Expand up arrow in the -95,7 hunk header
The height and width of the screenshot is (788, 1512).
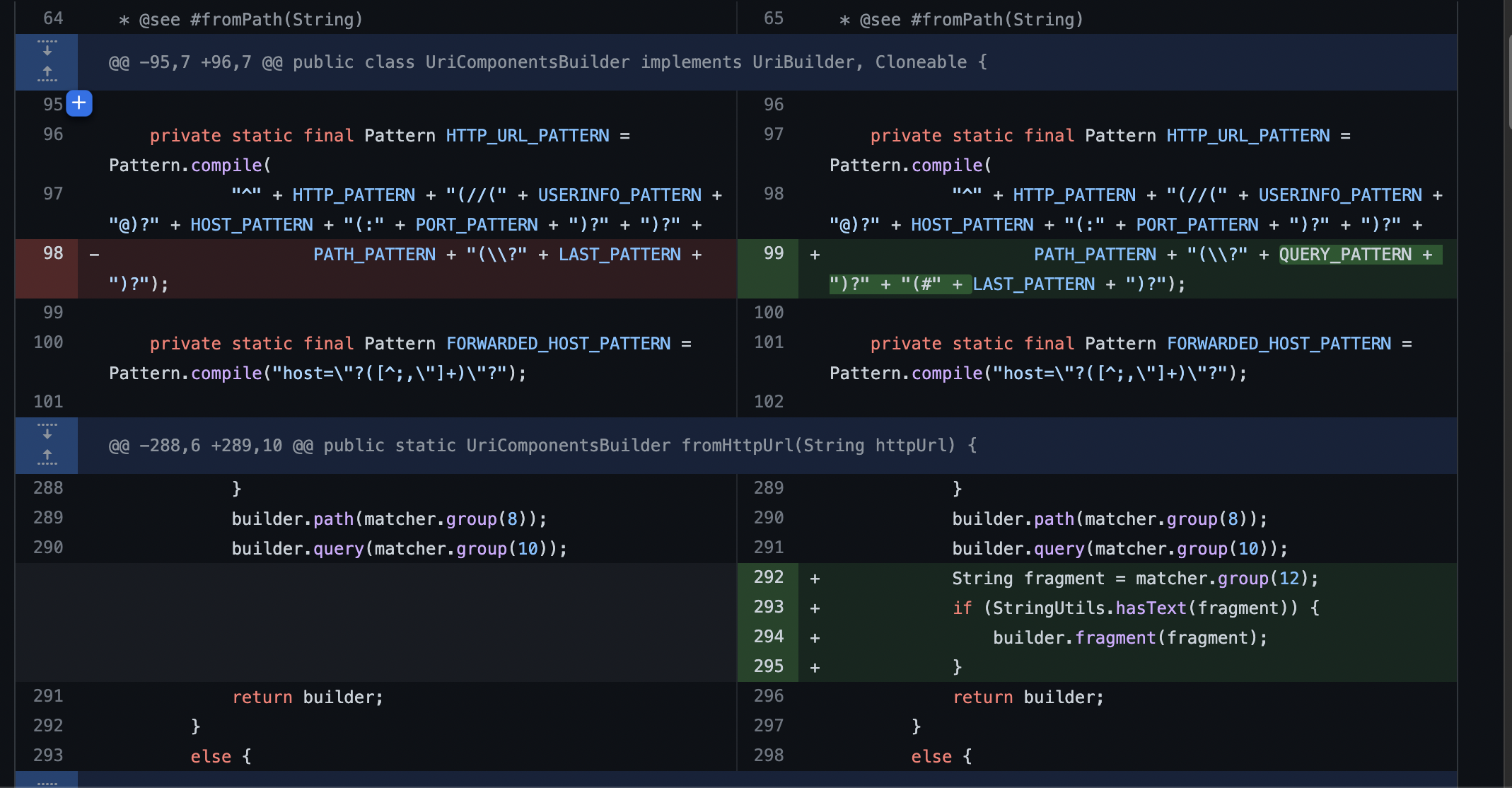pos(47,74)
